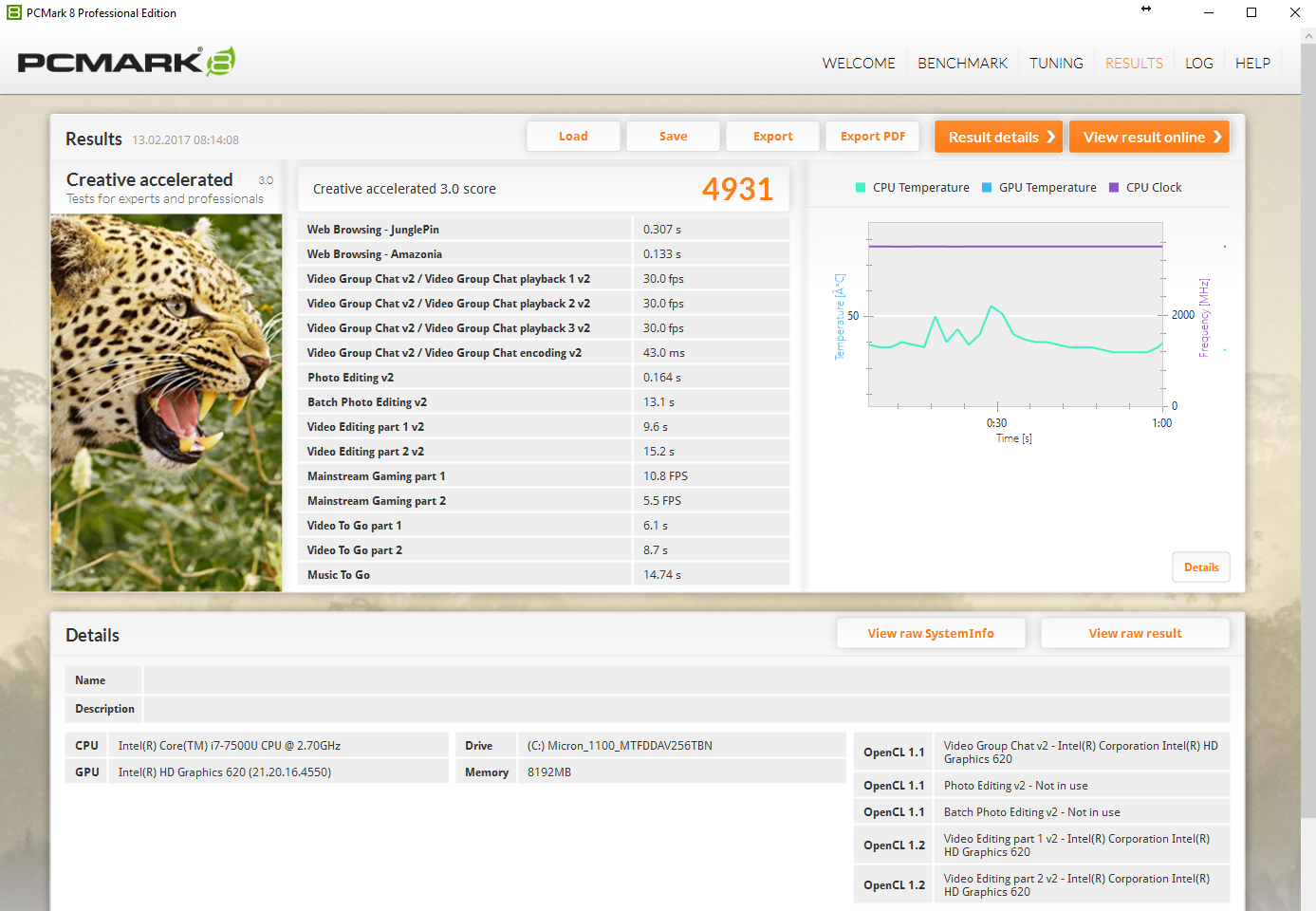
Task: Select the Batch Photo Editing v2 row
Action: (x=544, y=402)
